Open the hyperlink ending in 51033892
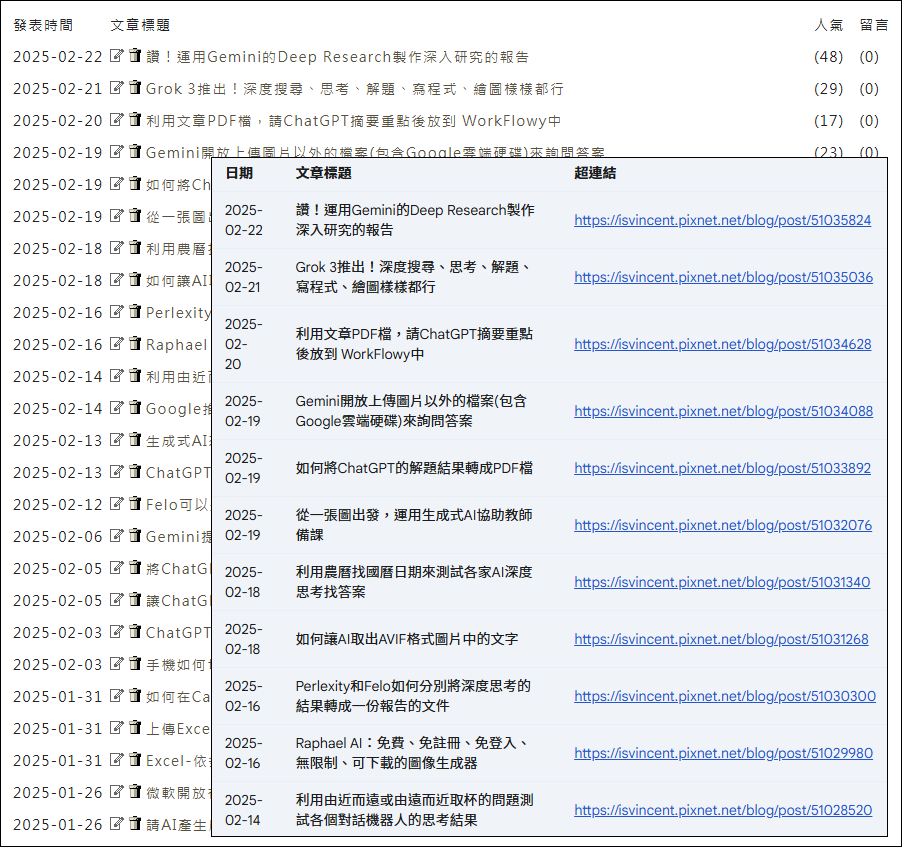Viewport: 902px width, 847px height. [x=723, y=468]
